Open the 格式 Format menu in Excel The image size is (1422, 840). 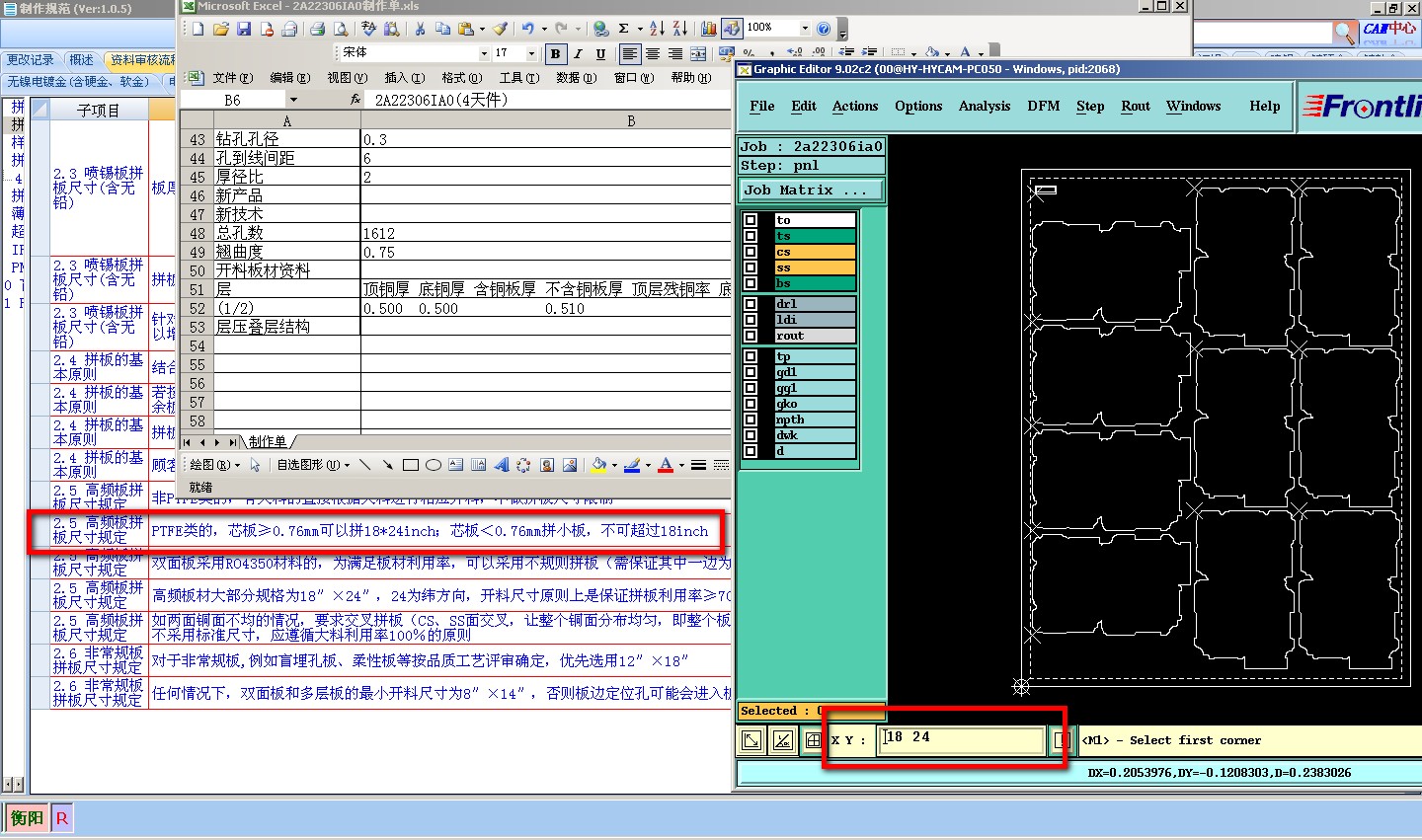[461, 78]
